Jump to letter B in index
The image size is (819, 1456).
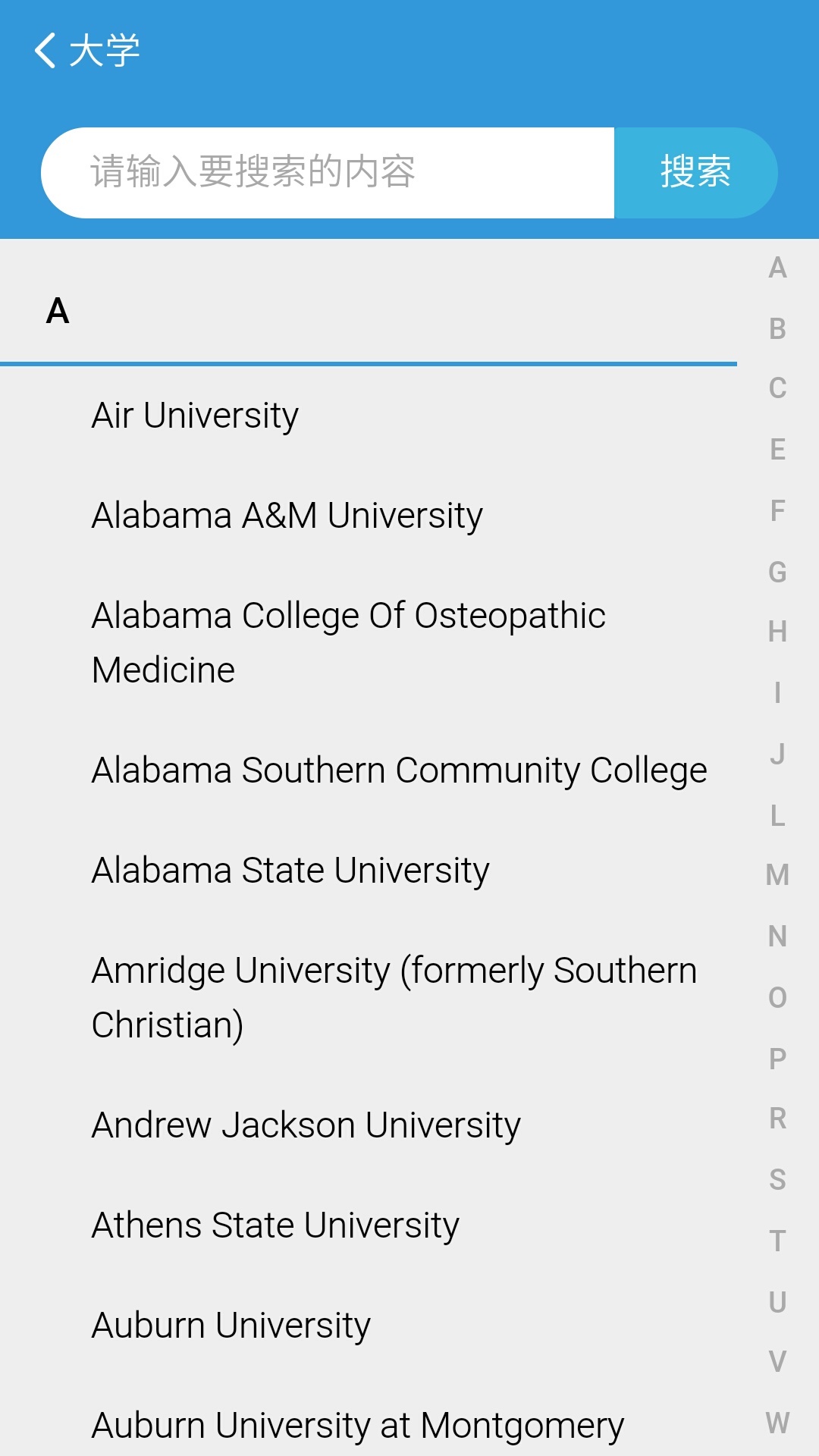(x=777, y=328)
